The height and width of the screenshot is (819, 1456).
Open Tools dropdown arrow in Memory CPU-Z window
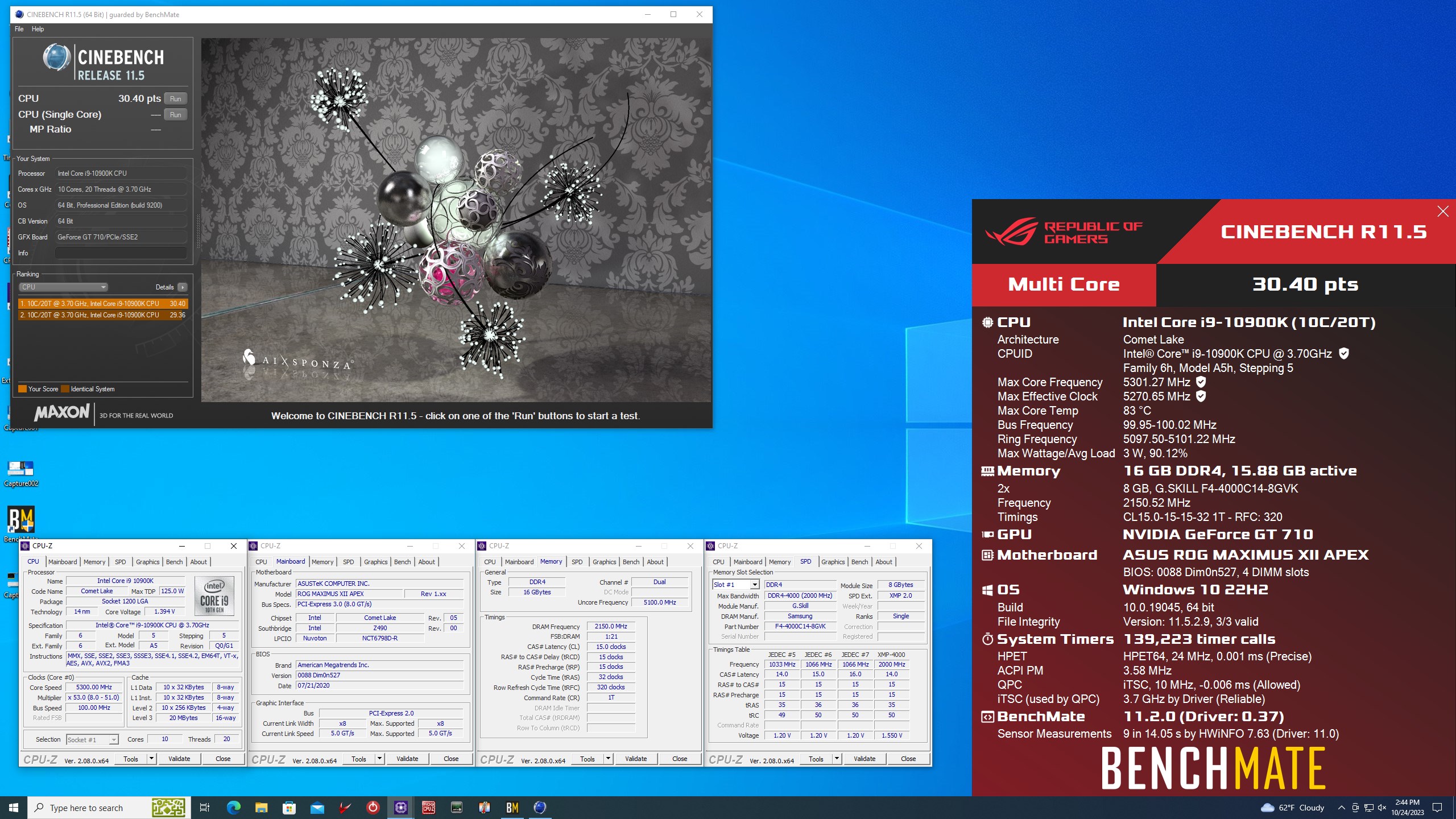point(608,759)
